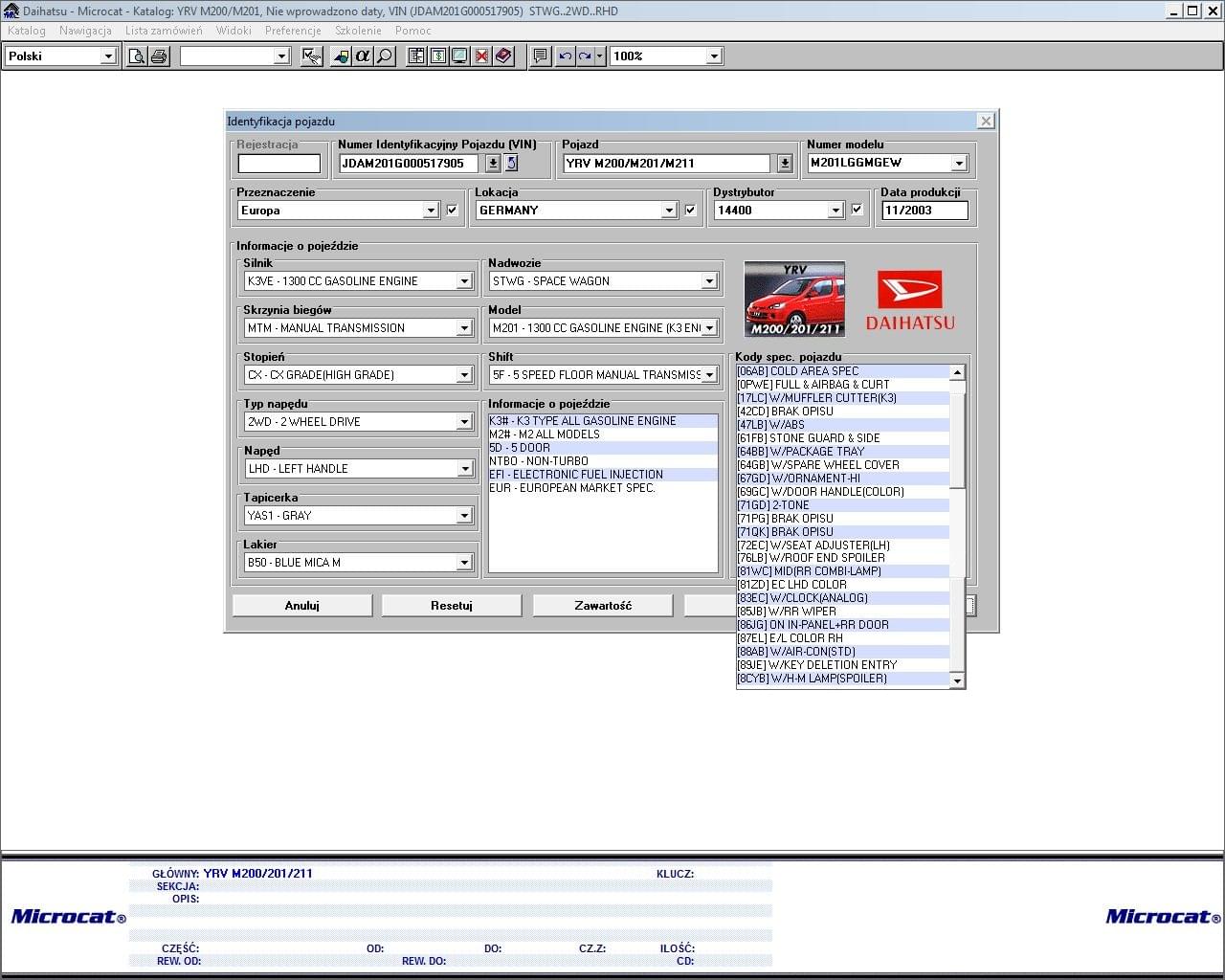Image resolution: width=1225 pixels, height=980 pixels.
Task: Click the VIN number input field
Action: click(409, 164)
